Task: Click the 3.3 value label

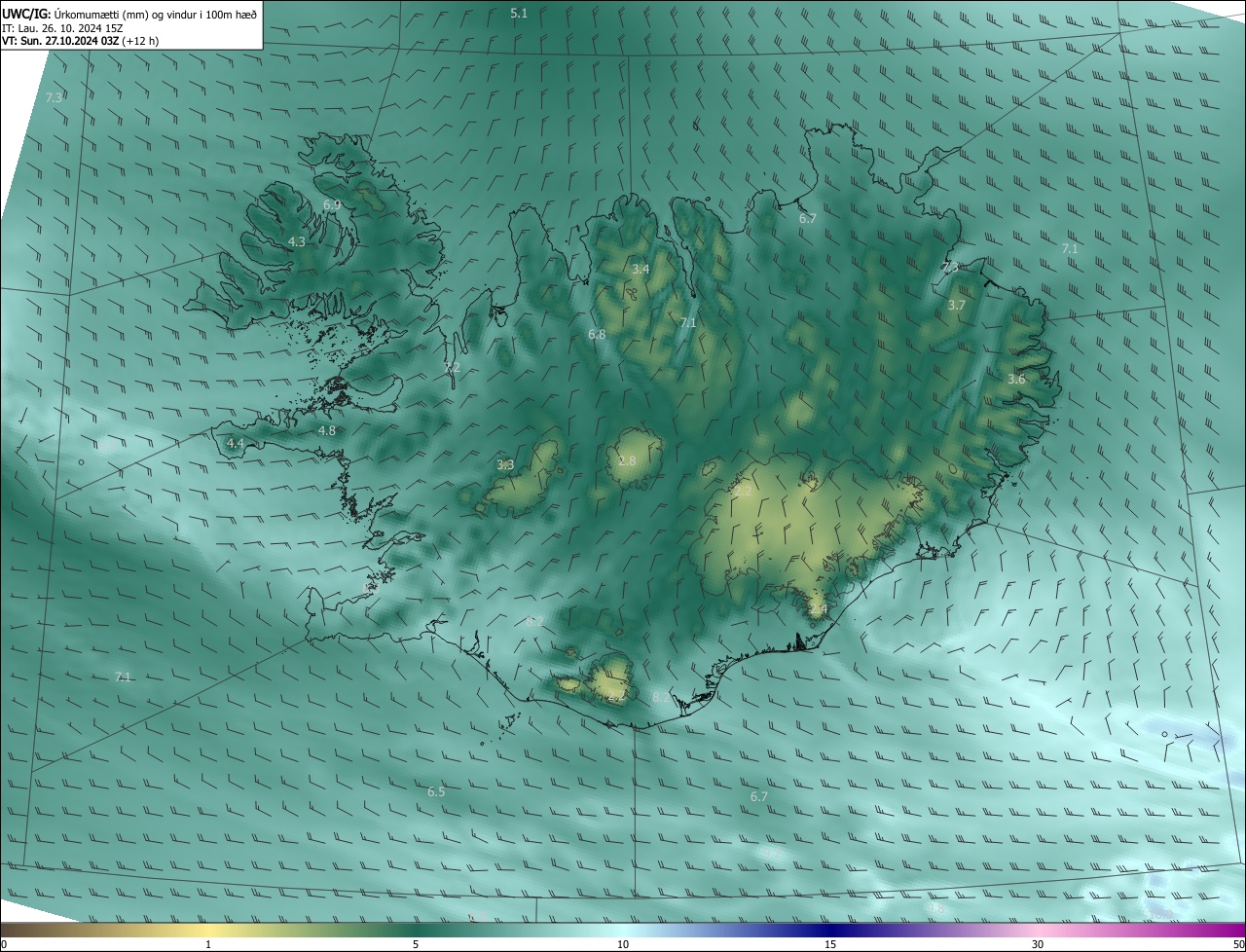Action: coord(505,465)
